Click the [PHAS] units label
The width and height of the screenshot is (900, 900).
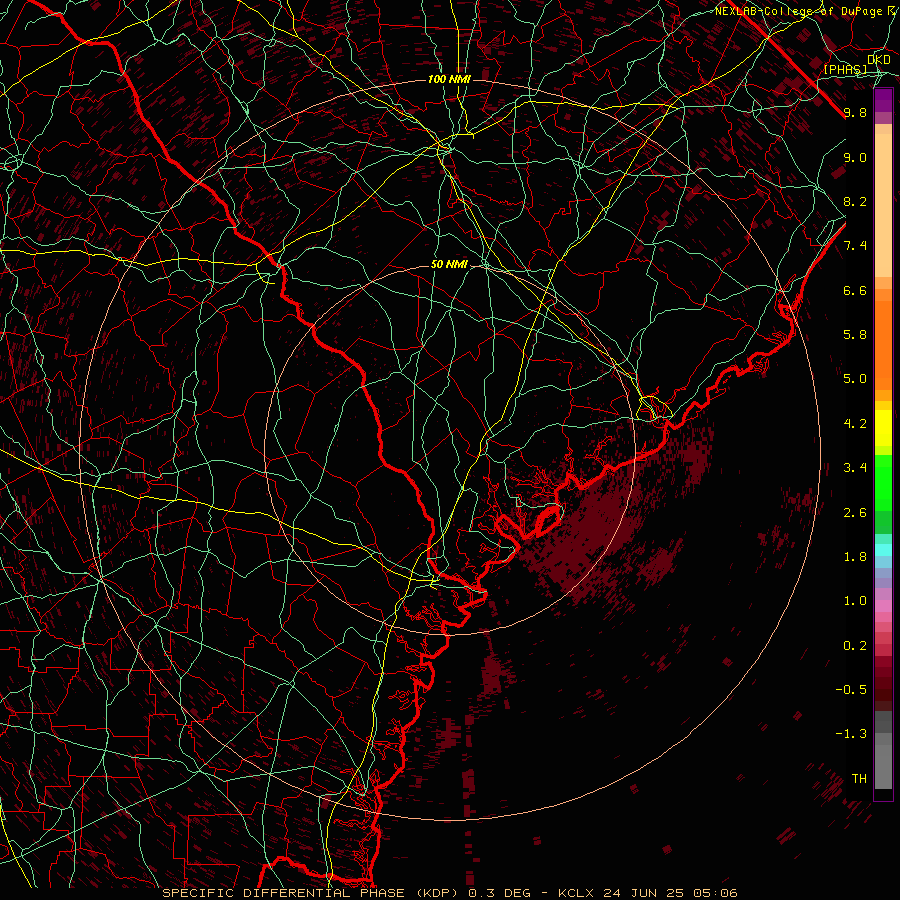click(845, 69)
